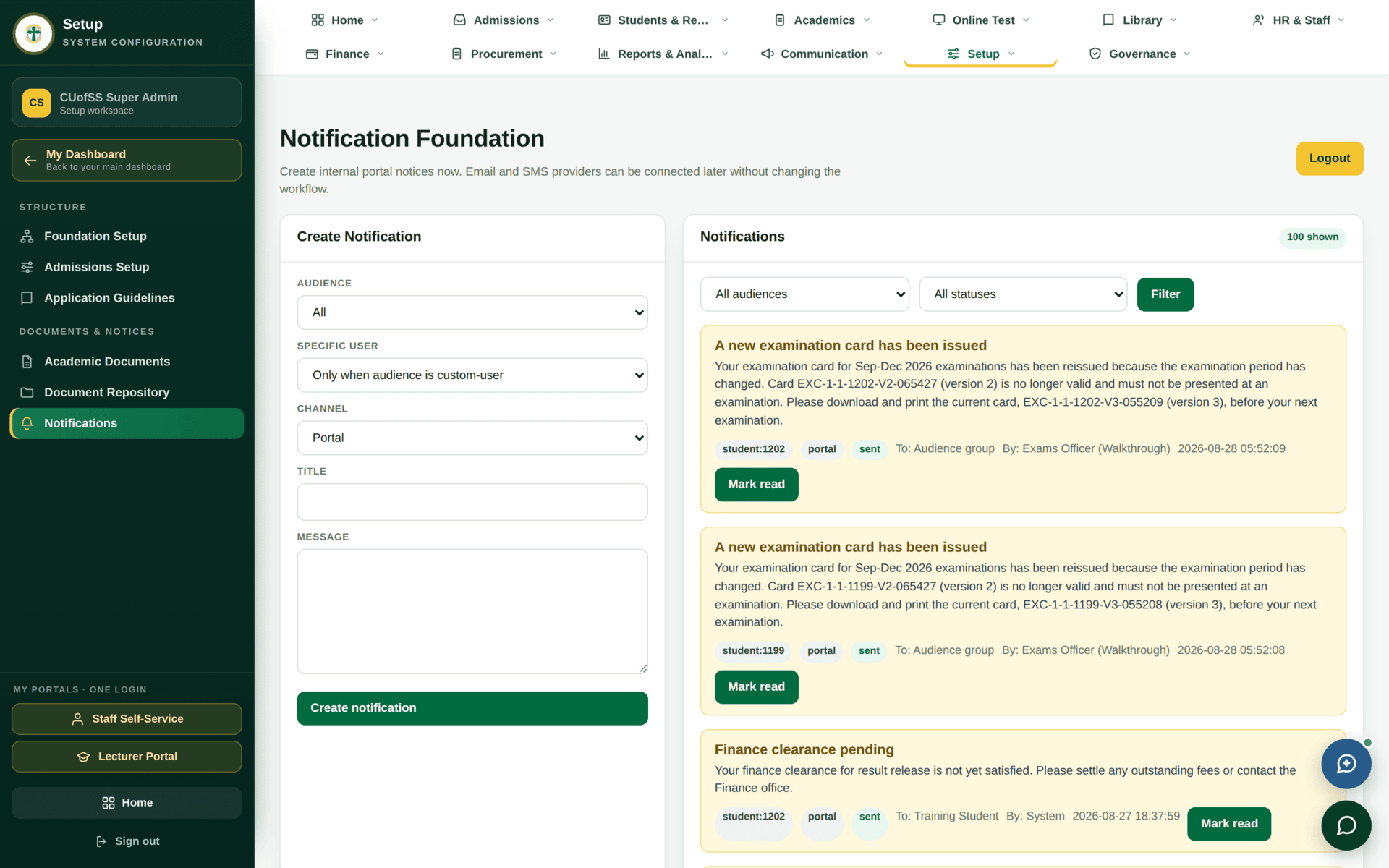Click the back arrow on My Dashboard
The width and height of the screenshot is (1389, 868).
[x=30, y=160]
